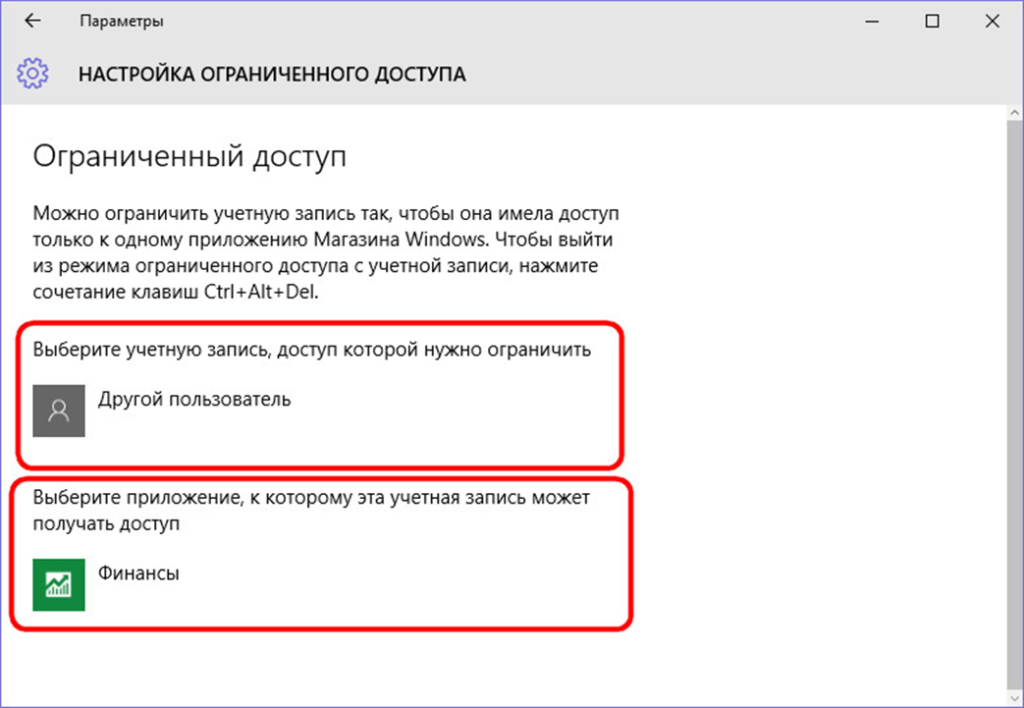Image resolution: width=1024 pixels, height=708 pixels.
Task: Click the description paragraph about Магазина Windows
Action: click(325, 241)
